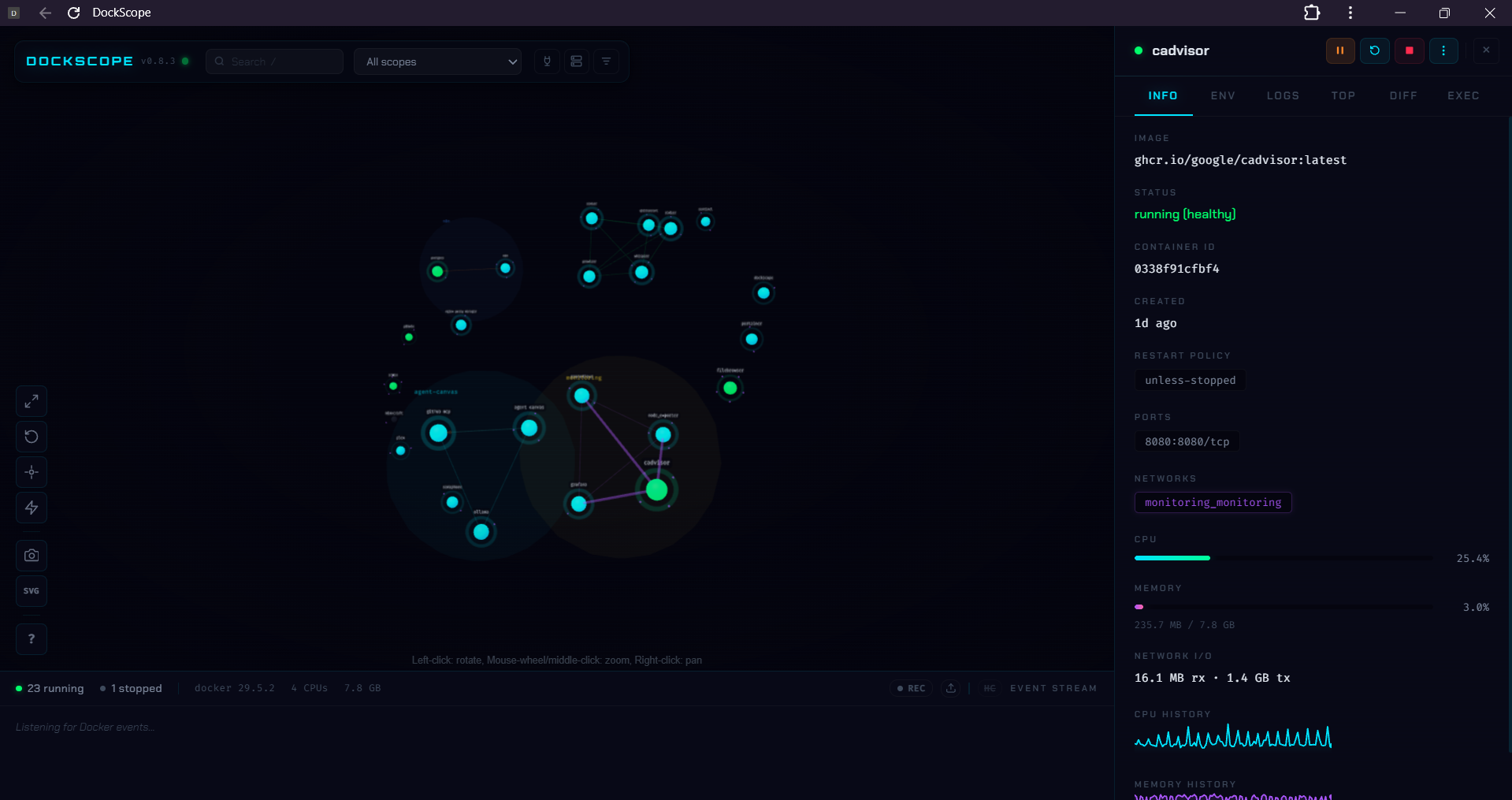Open the EXEC tab
Viewport: 1512px width, 800px height.
coord(1463,95)
